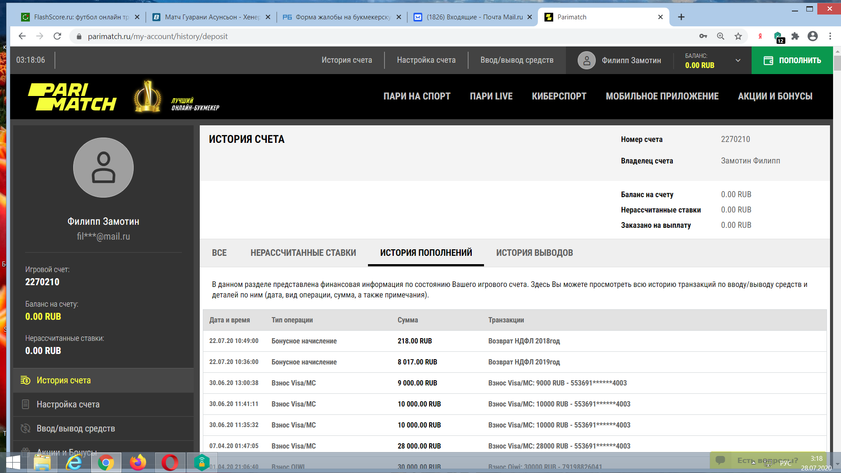Viewport: 841px width, 473px height.
Task: Open File Explorer from taskbar
Action: coord(42,462)
